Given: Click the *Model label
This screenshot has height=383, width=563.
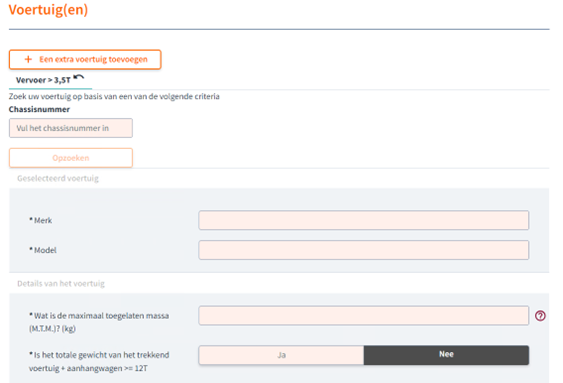Looking at the screenshot, I should click(43, 250).
